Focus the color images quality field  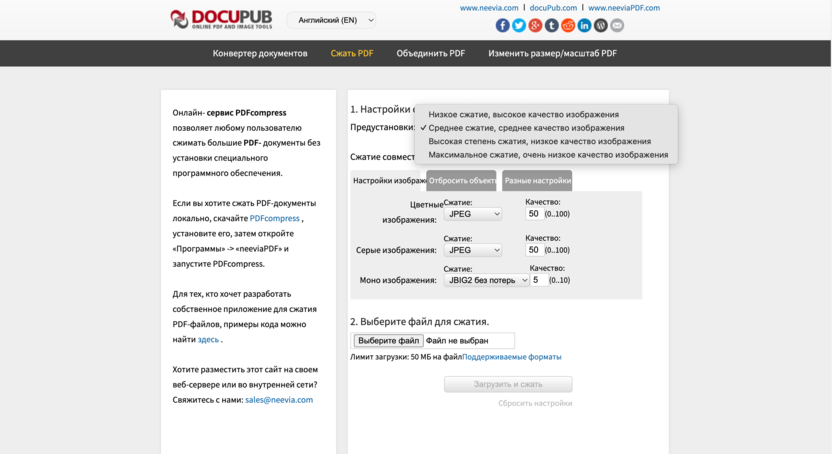click(x=534, y=214)
